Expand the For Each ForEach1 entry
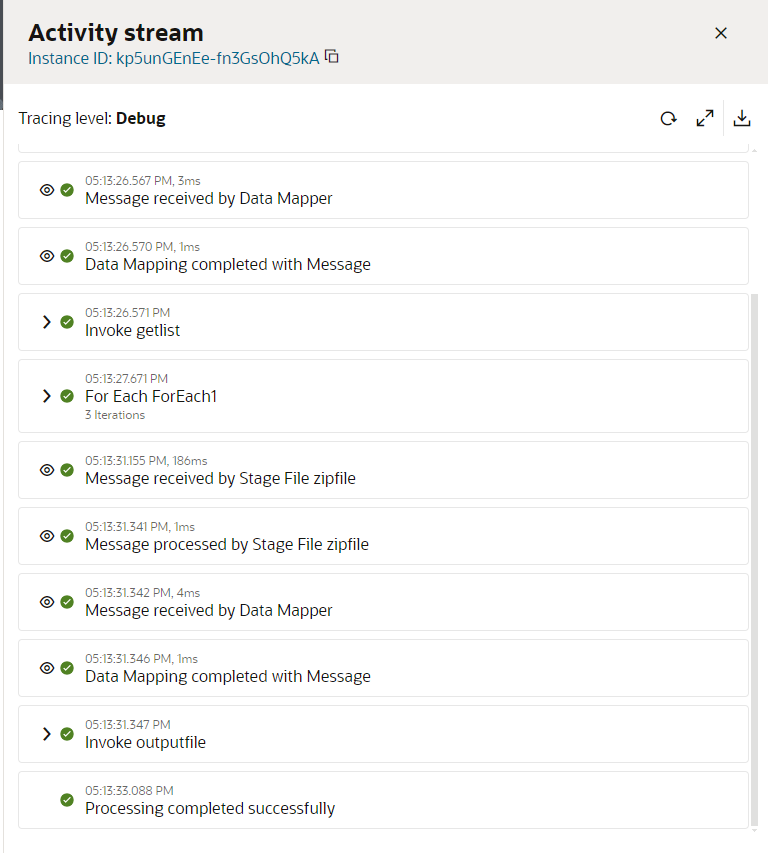 [x=47, y=396]
